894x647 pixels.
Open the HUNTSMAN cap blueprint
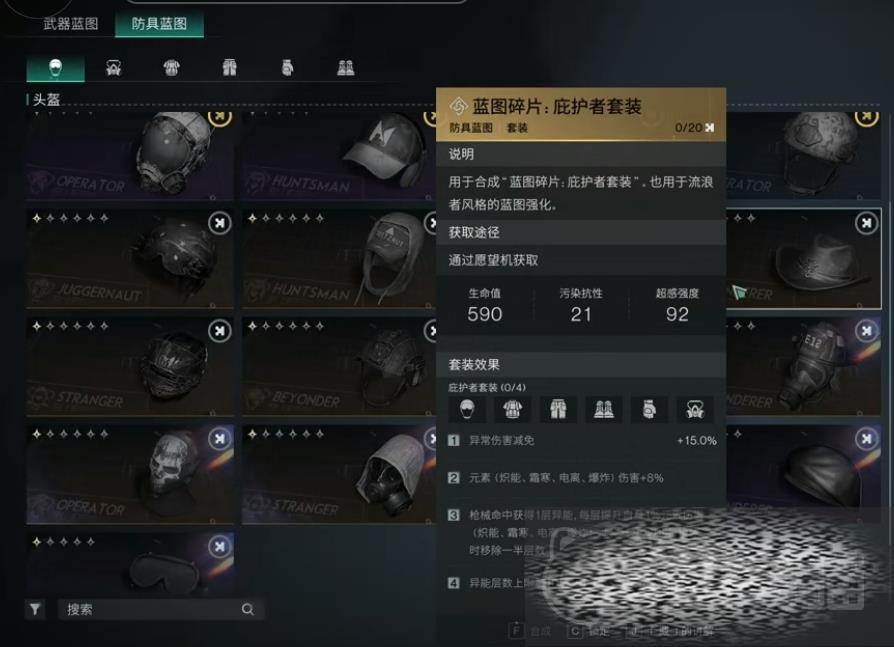pos(339,155)
